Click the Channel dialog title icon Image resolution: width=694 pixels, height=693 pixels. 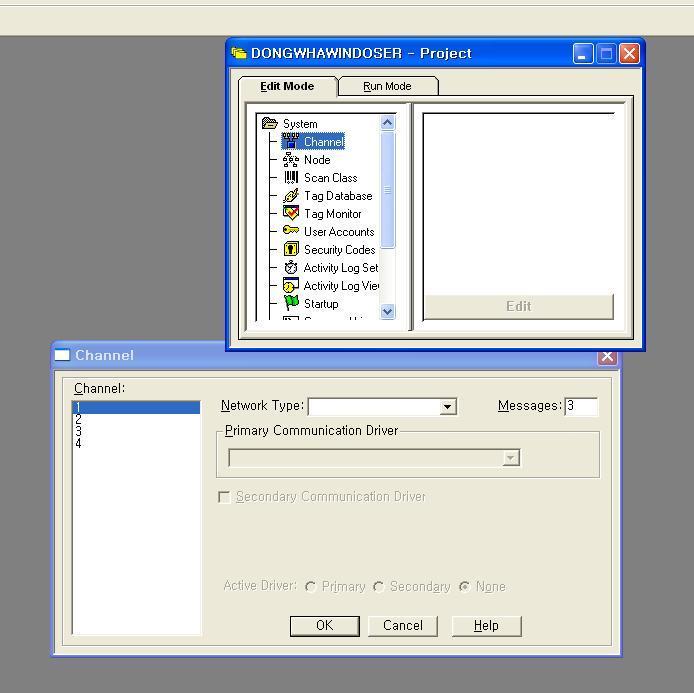pyautogui.click(x=62, y=355)
